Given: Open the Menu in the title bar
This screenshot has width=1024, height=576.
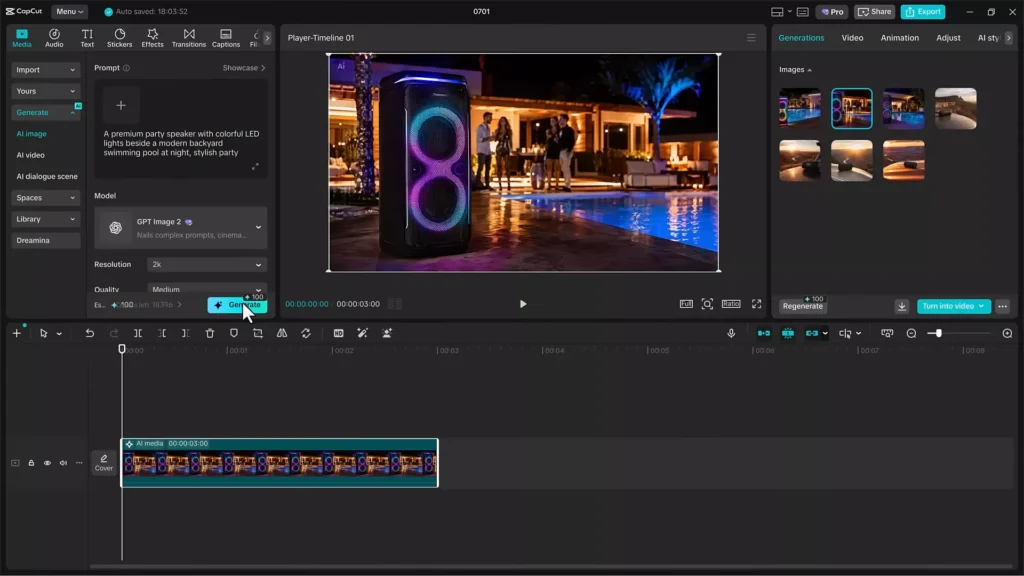Looking at the screenshot, I should click(69, 12).
